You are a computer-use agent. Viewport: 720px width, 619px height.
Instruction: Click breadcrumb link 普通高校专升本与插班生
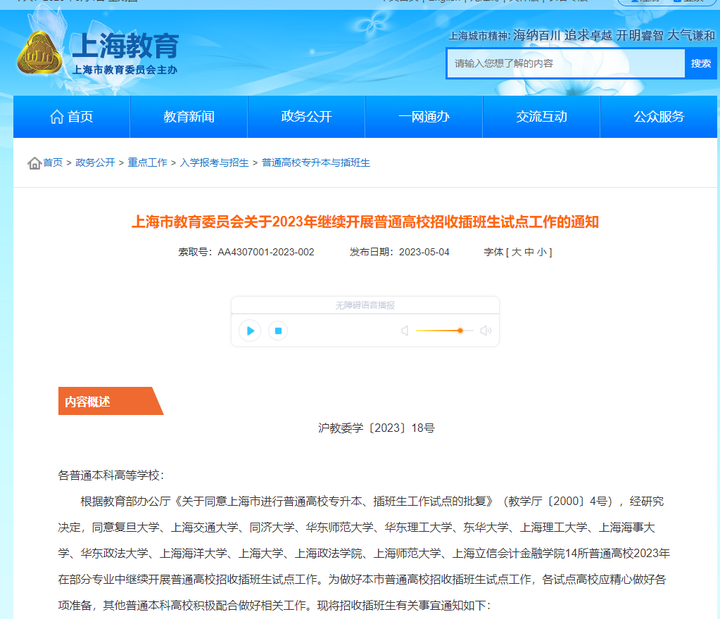[316, 163]
